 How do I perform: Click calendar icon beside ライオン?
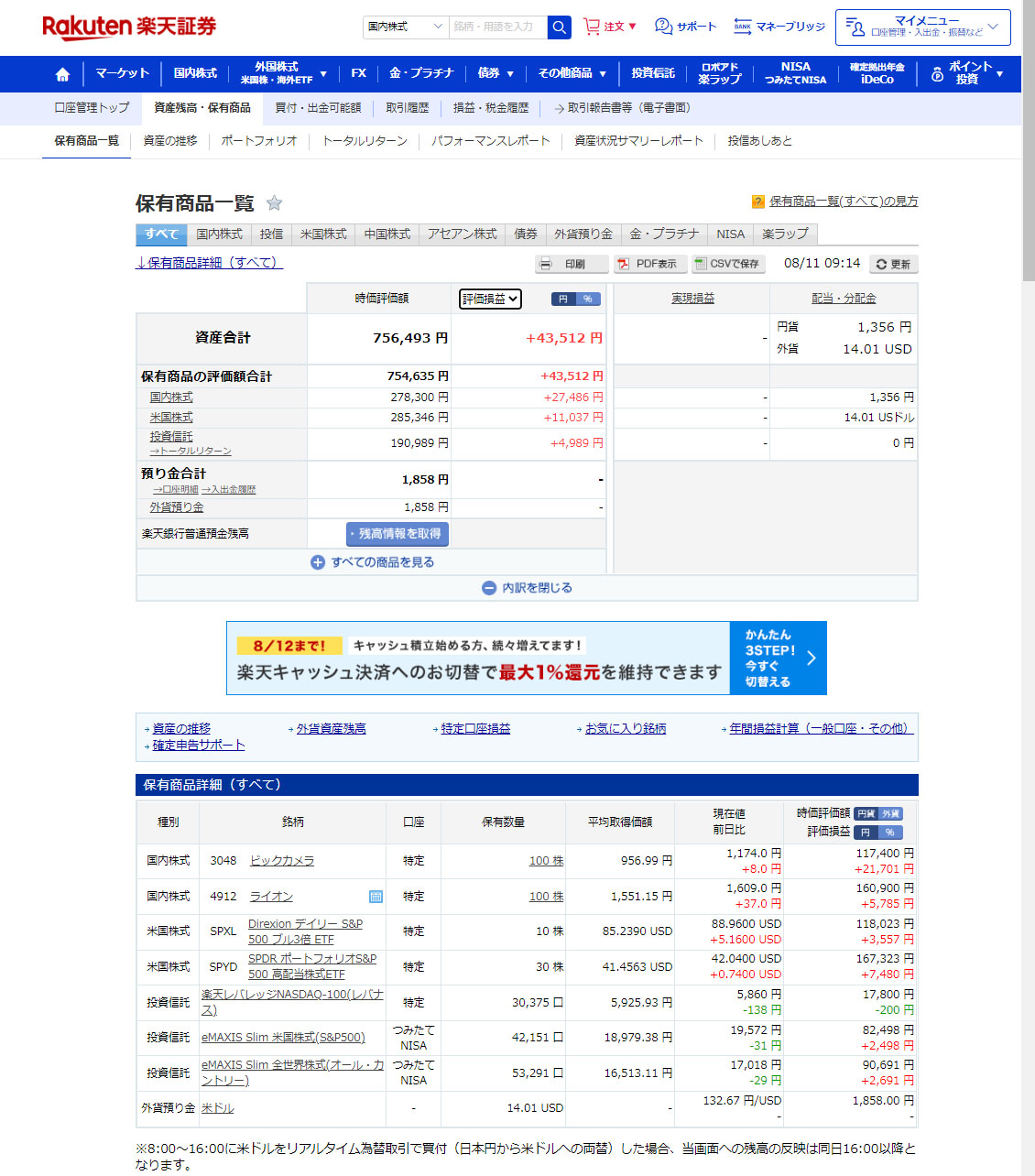(376, 897)
